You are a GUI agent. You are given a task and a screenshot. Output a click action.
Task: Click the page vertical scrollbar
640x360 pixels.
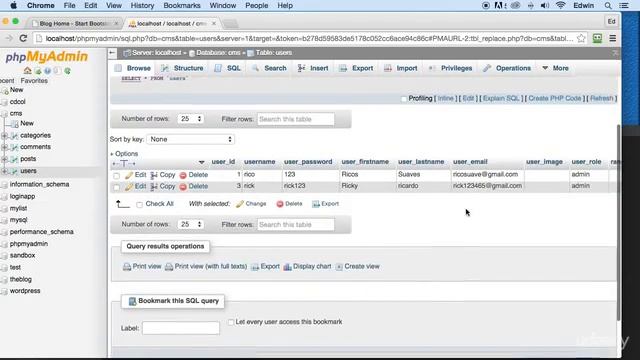(618, 222)
